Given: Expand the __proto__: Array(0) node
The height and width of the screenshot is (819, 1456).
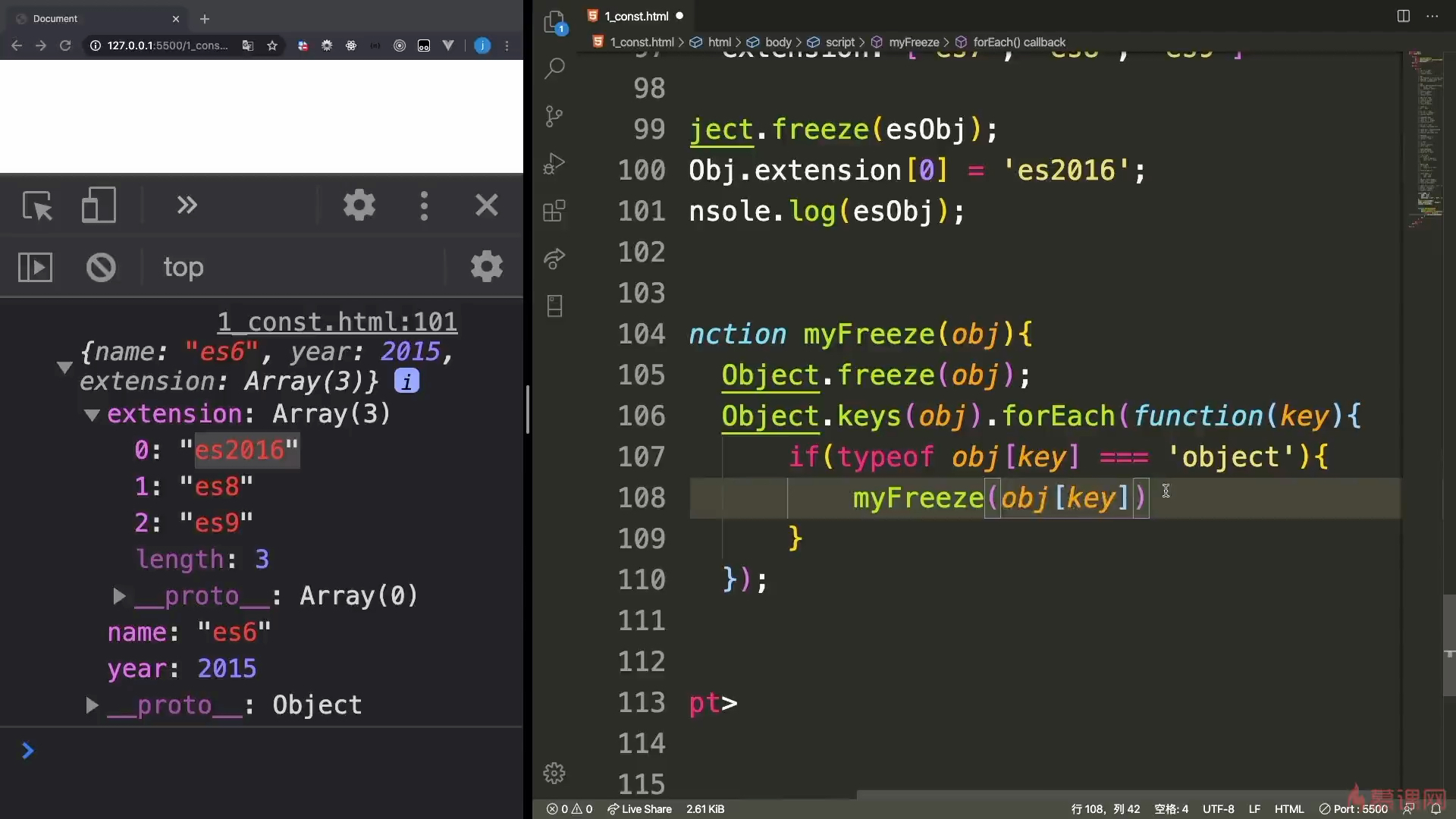Looking at the screenshot, I should [118, 596].
